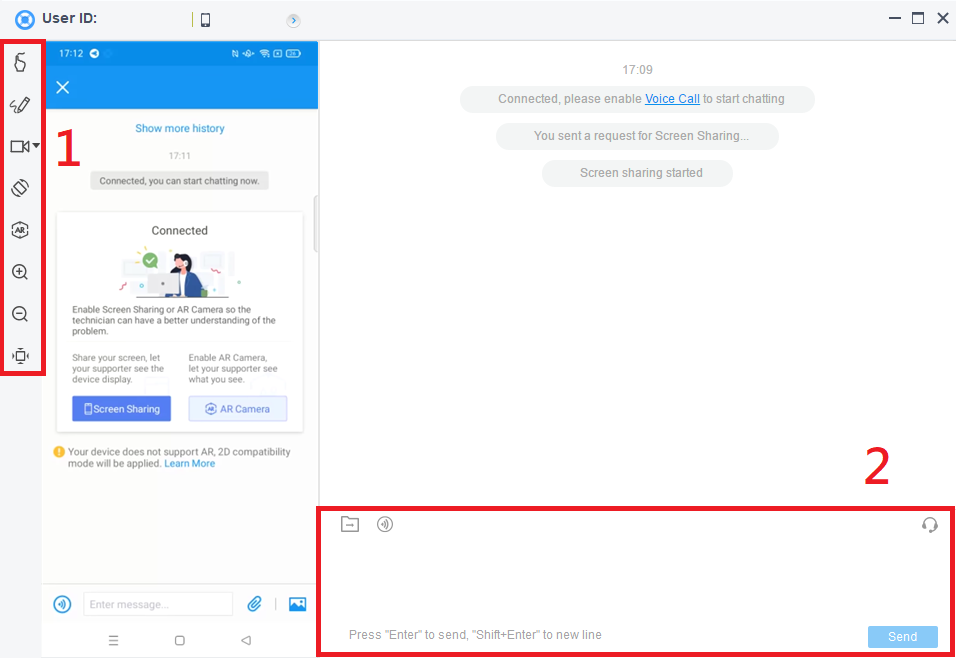Image resolution: width=956 pixels, height=658 pixels.
Task: Click the Send button
Action: pyautogui.click(x=902, y=637)
